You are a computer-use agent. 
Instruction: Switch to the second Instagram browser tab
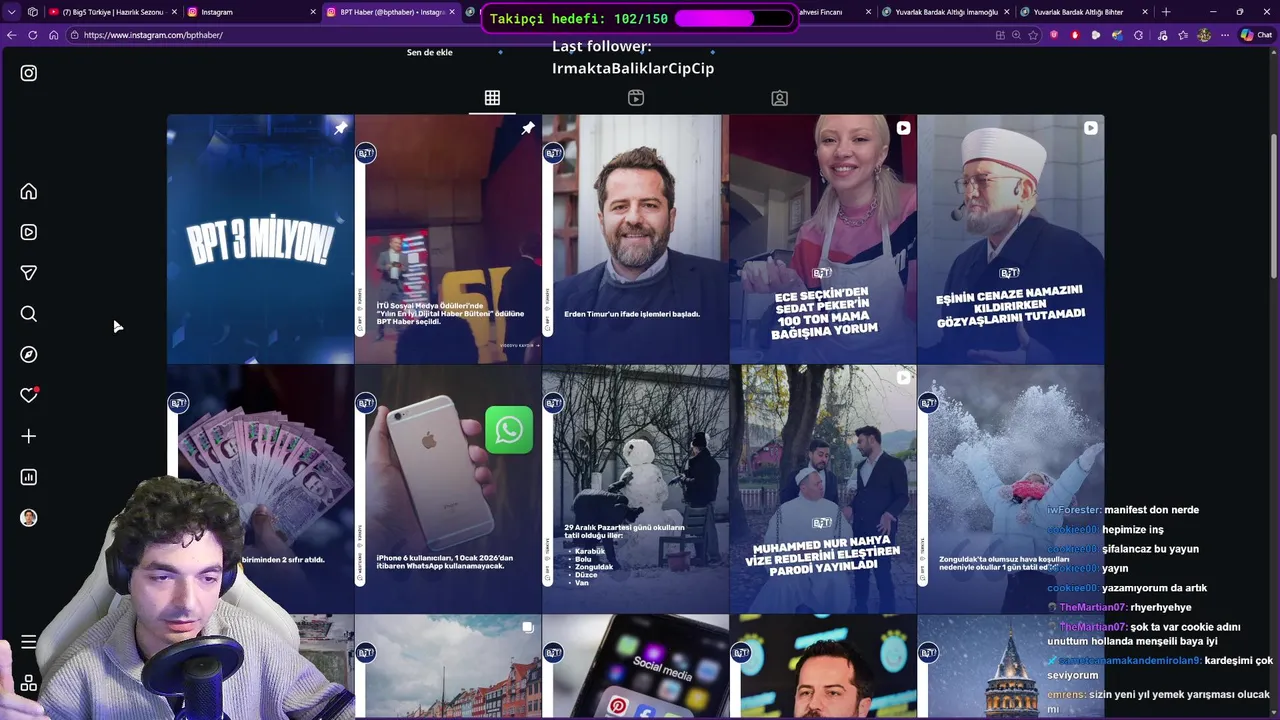250,12
